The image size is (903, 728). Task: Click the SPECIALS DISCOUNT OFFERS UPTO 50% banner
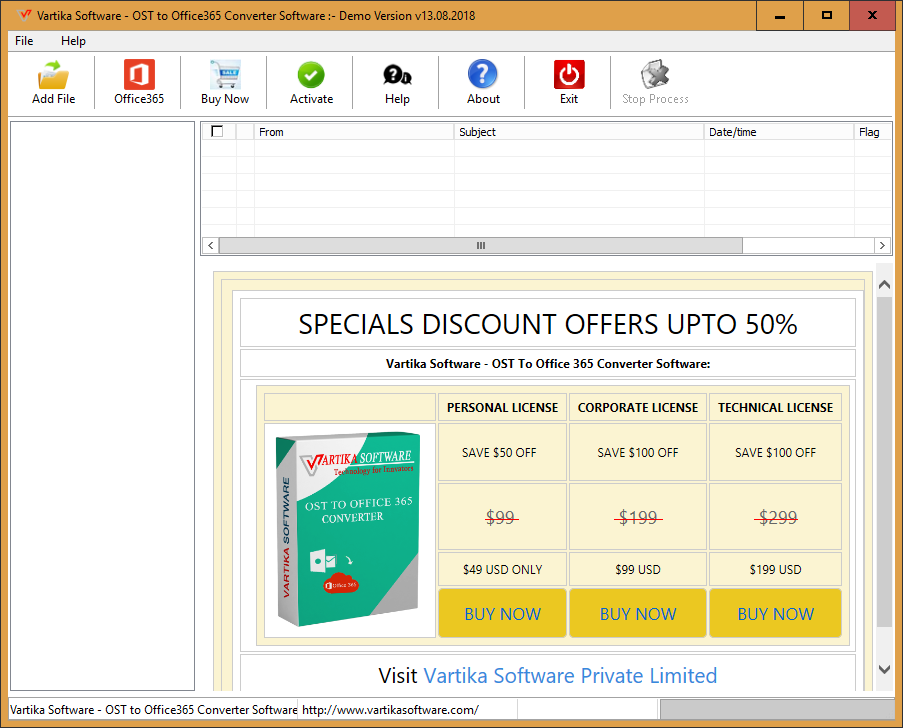click(x=548, y=324)
